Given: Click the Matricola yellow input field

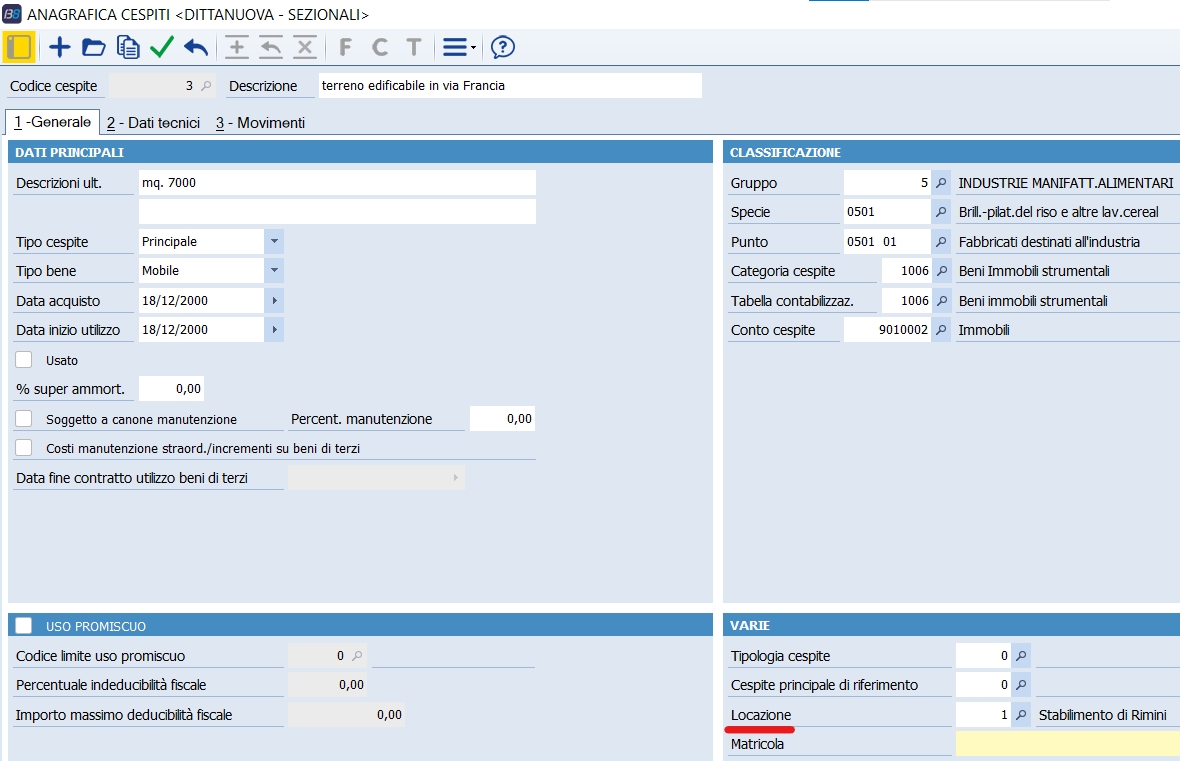Looking at the screenshot, I should pyautogui.click(x=1067, y=744).
